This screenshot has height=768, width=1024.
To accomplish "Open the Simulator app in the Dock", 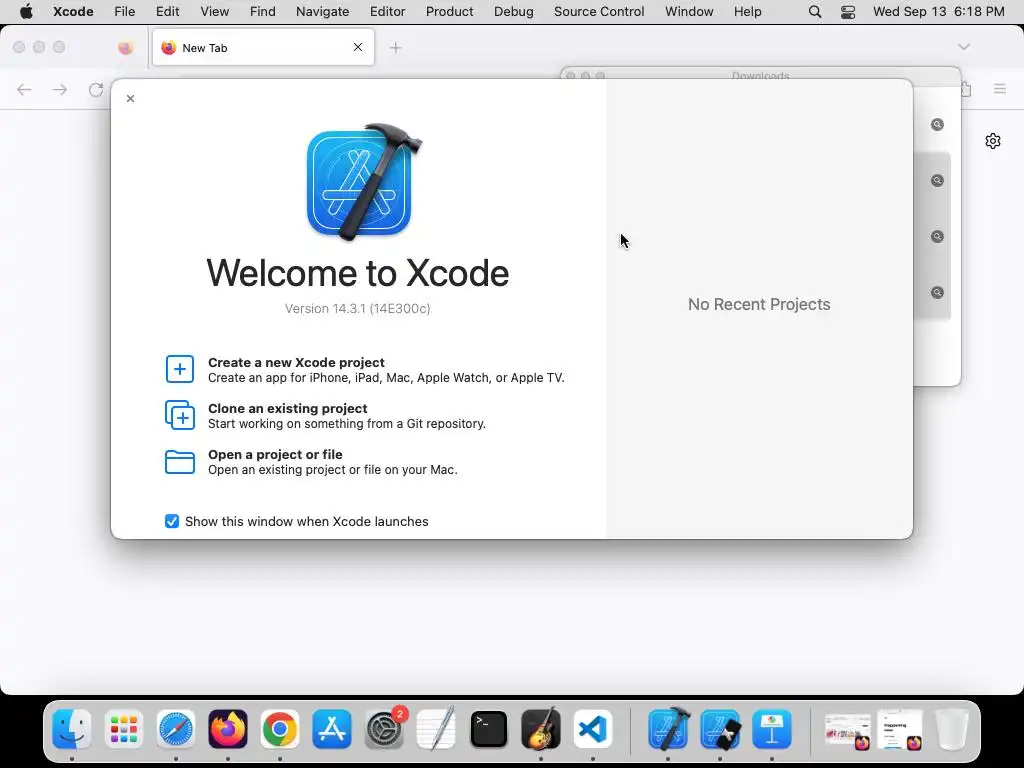I will pos(720,729).
